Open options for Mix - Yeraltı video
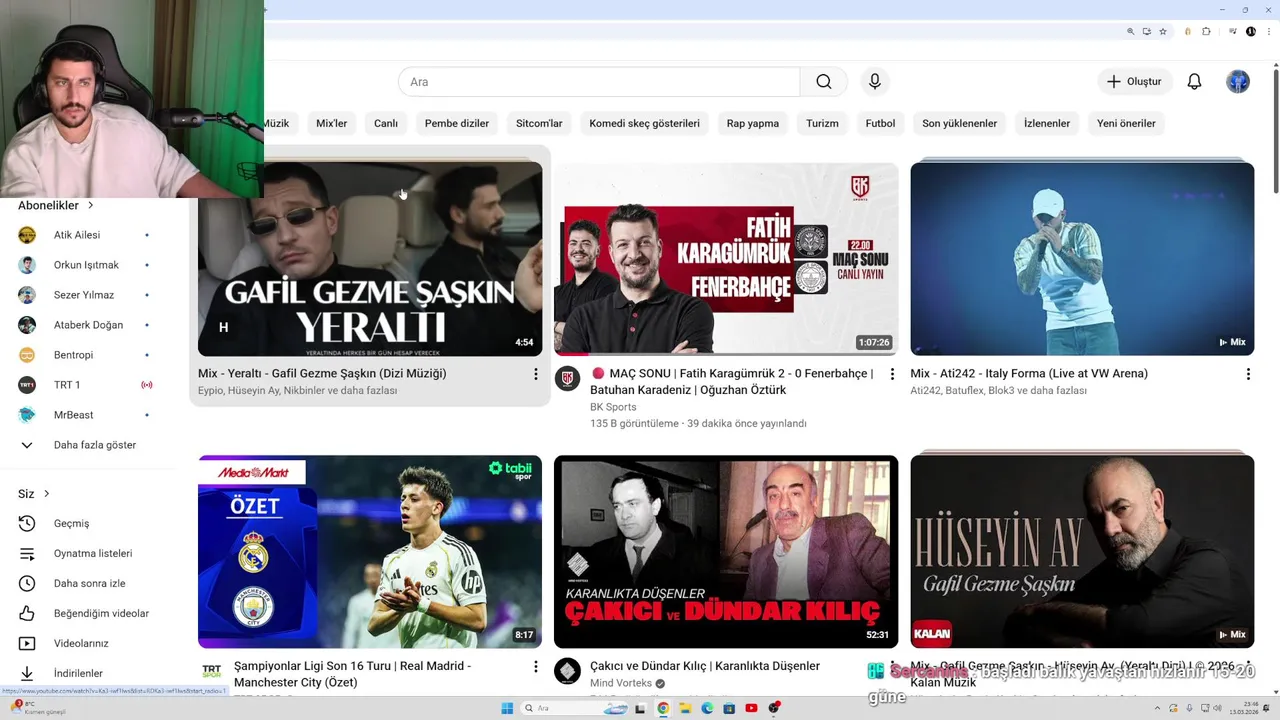Image resolution: width=1280 pixels, height=720 pixels. pyautogui.click(x=536, y=374)
